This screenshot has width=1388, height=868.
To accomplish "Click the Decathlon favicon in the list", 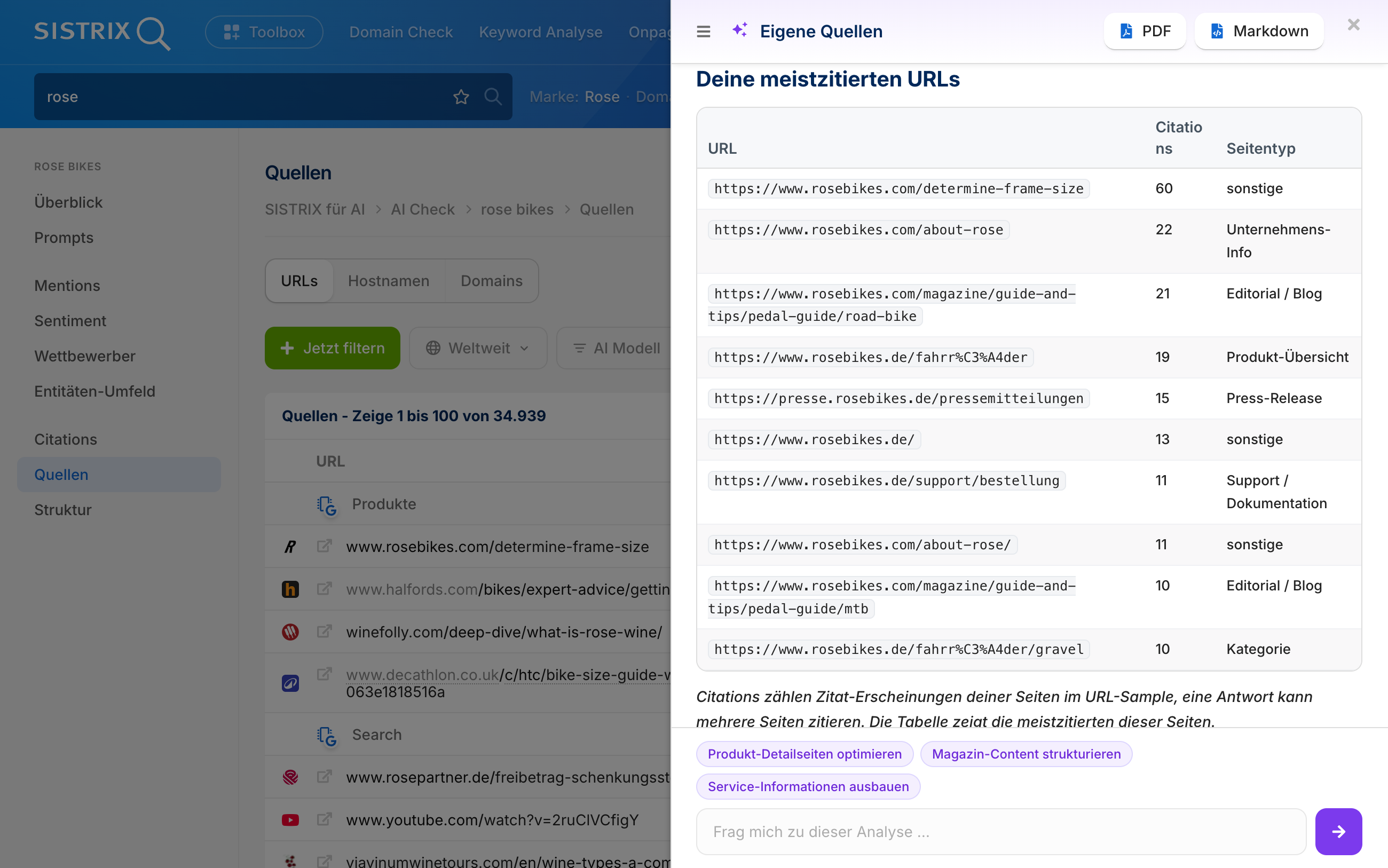I will pyautogui.click(x=290, y=683).
